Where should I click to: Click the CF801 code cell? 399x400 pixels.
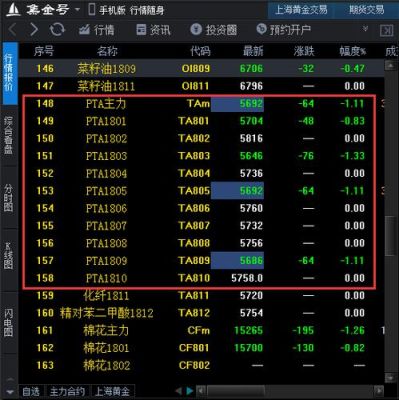tap(194, 348)
